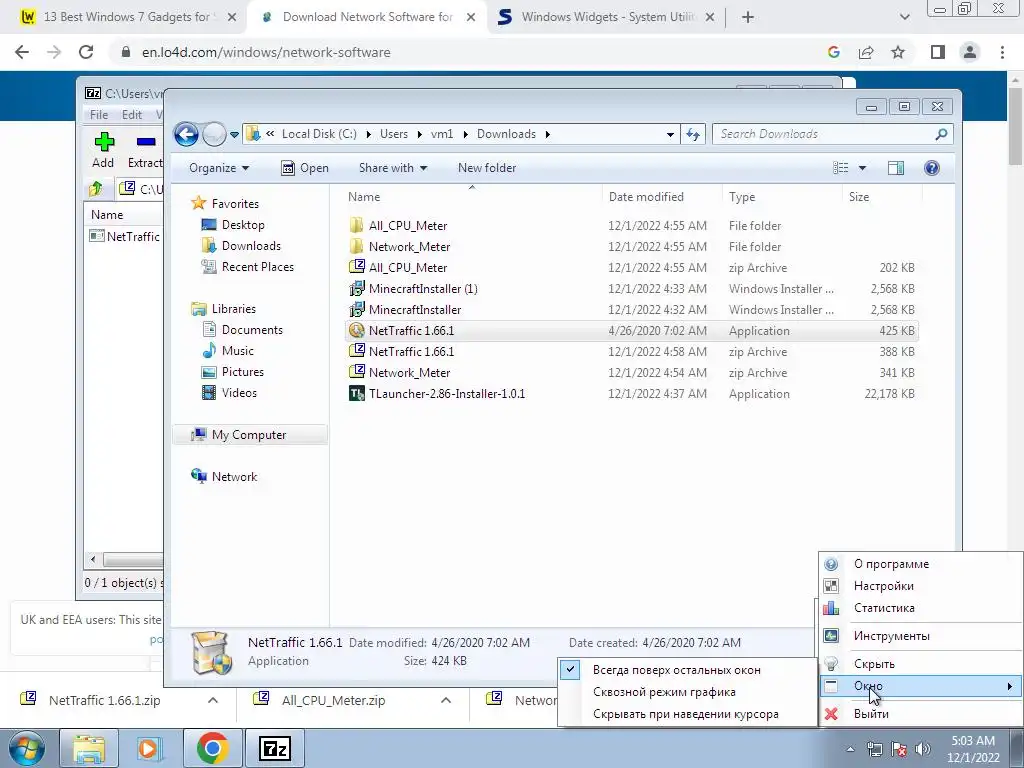Open the Chrome three-dot menu
The width and height of the screenshot is (1024, 768).
[x=1002, y=52]
